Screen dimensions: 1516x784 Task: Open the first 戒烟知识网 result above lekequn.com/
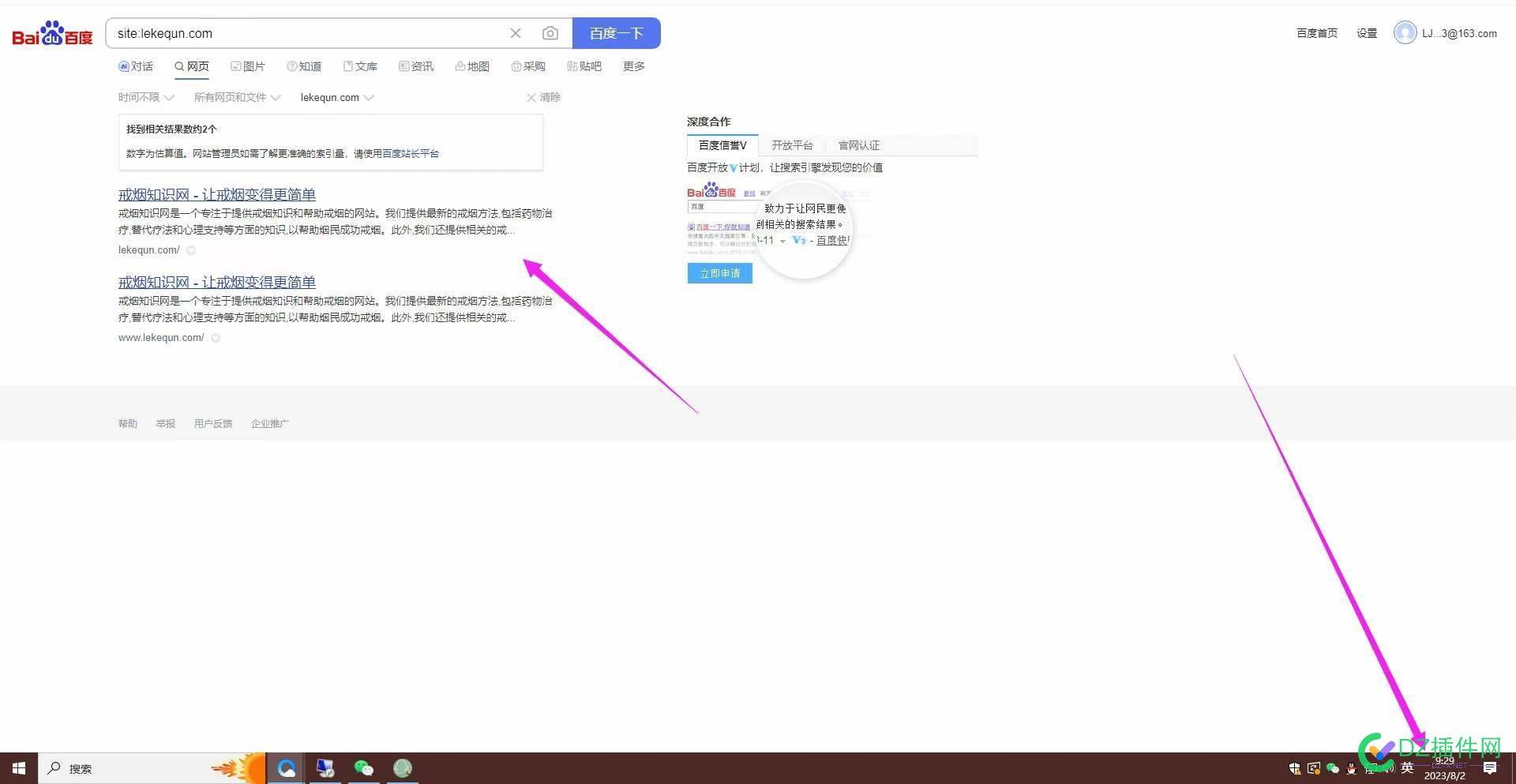217,194
